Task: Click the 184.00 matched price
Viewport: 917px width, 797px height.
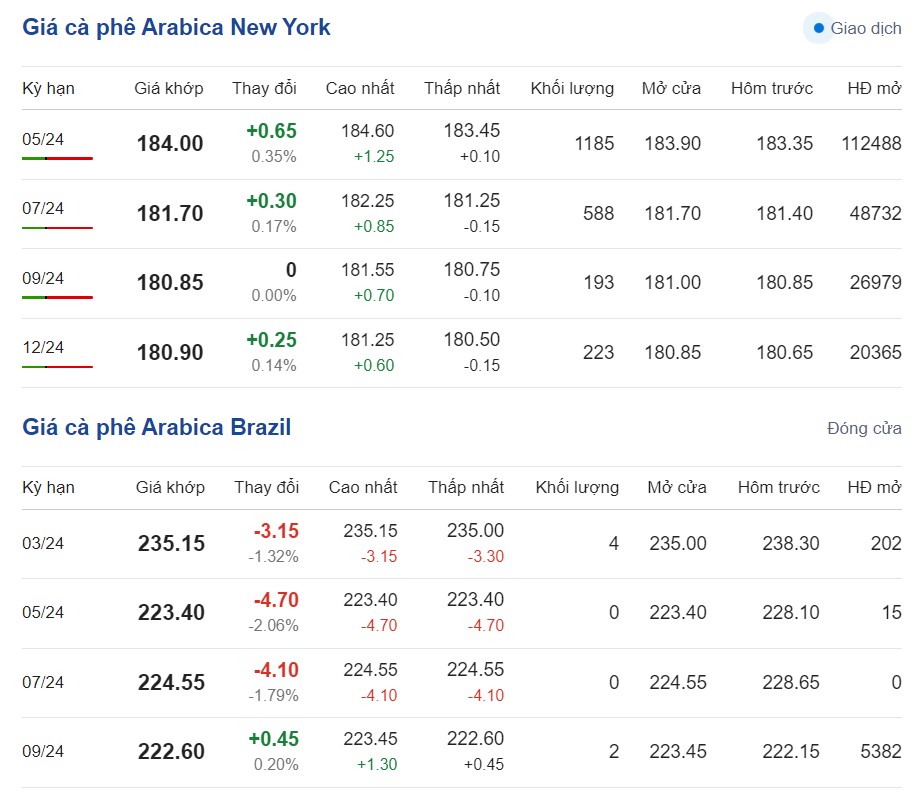Action: 170,144
